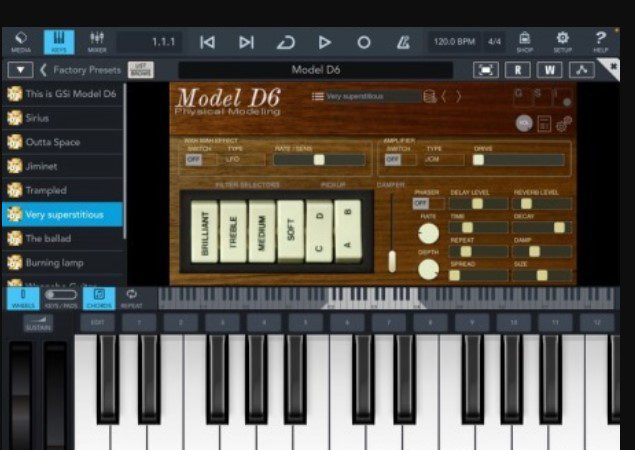Change the 4/4 time signature

pyautogui.click(x=494, y=42)
